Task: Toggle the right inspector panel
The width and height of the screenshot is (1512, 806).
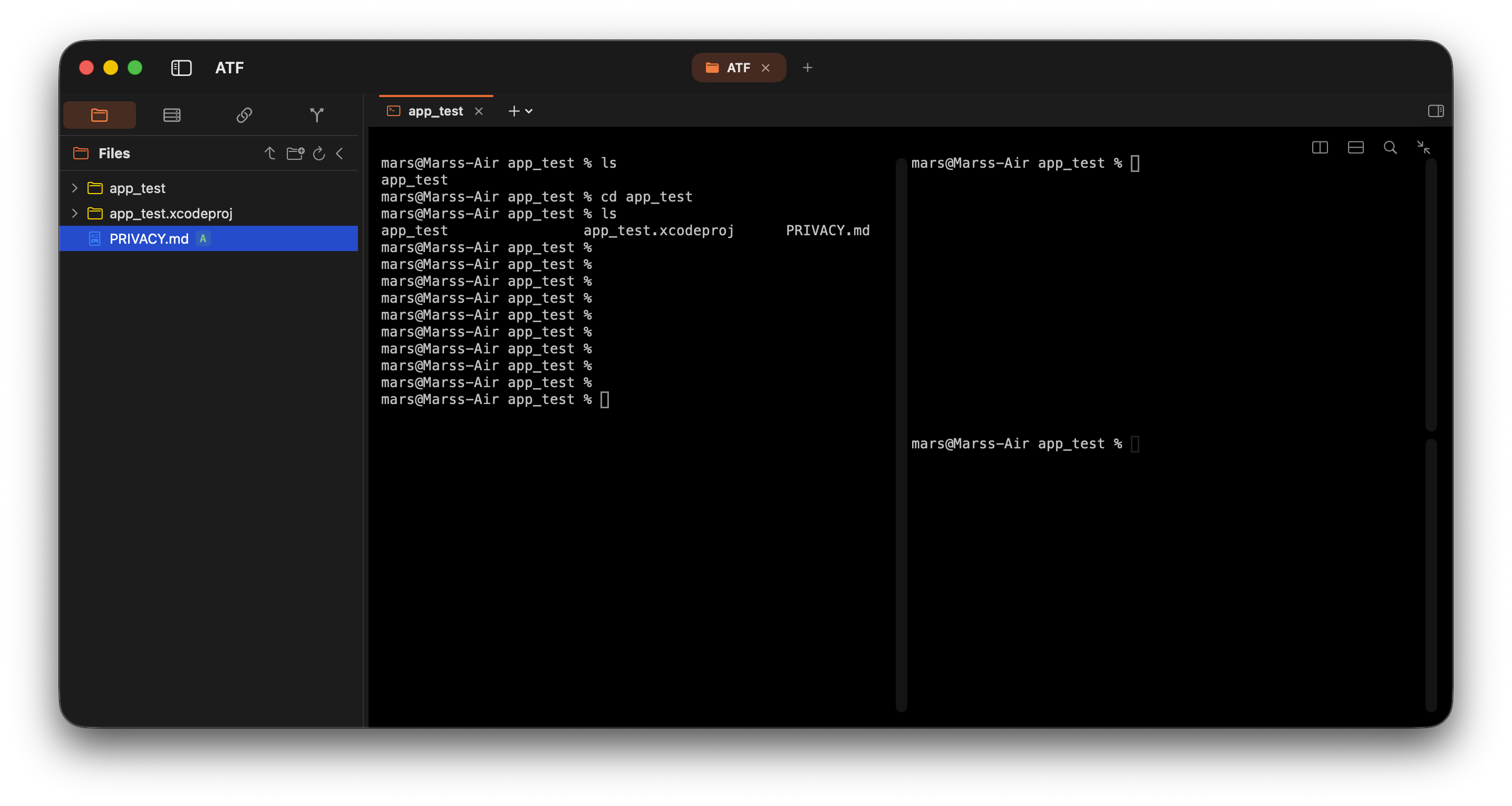Action: click(x=1436, y=110)
